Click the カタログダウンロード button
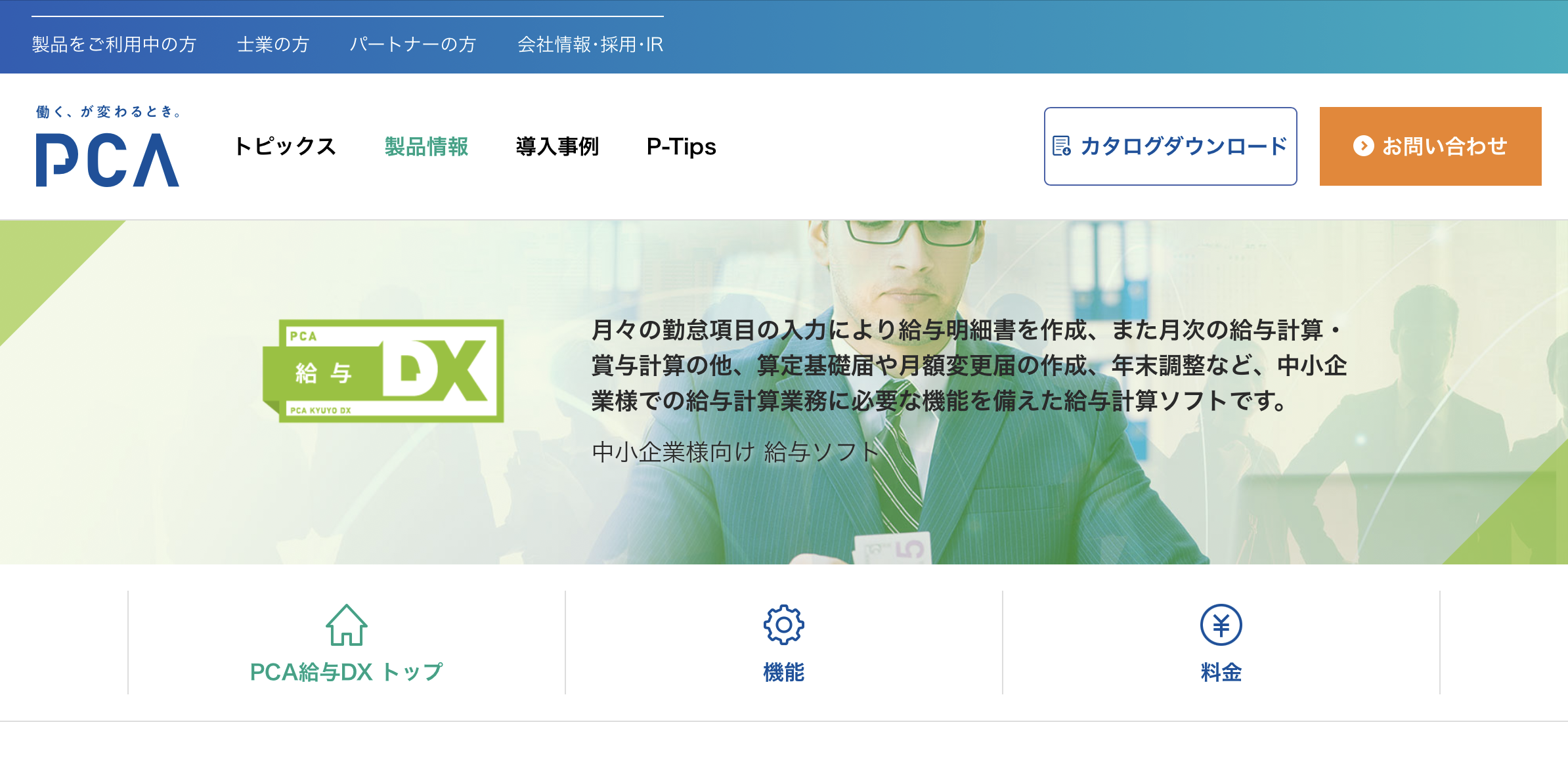1568x760 pixels. click(1171, 146)
